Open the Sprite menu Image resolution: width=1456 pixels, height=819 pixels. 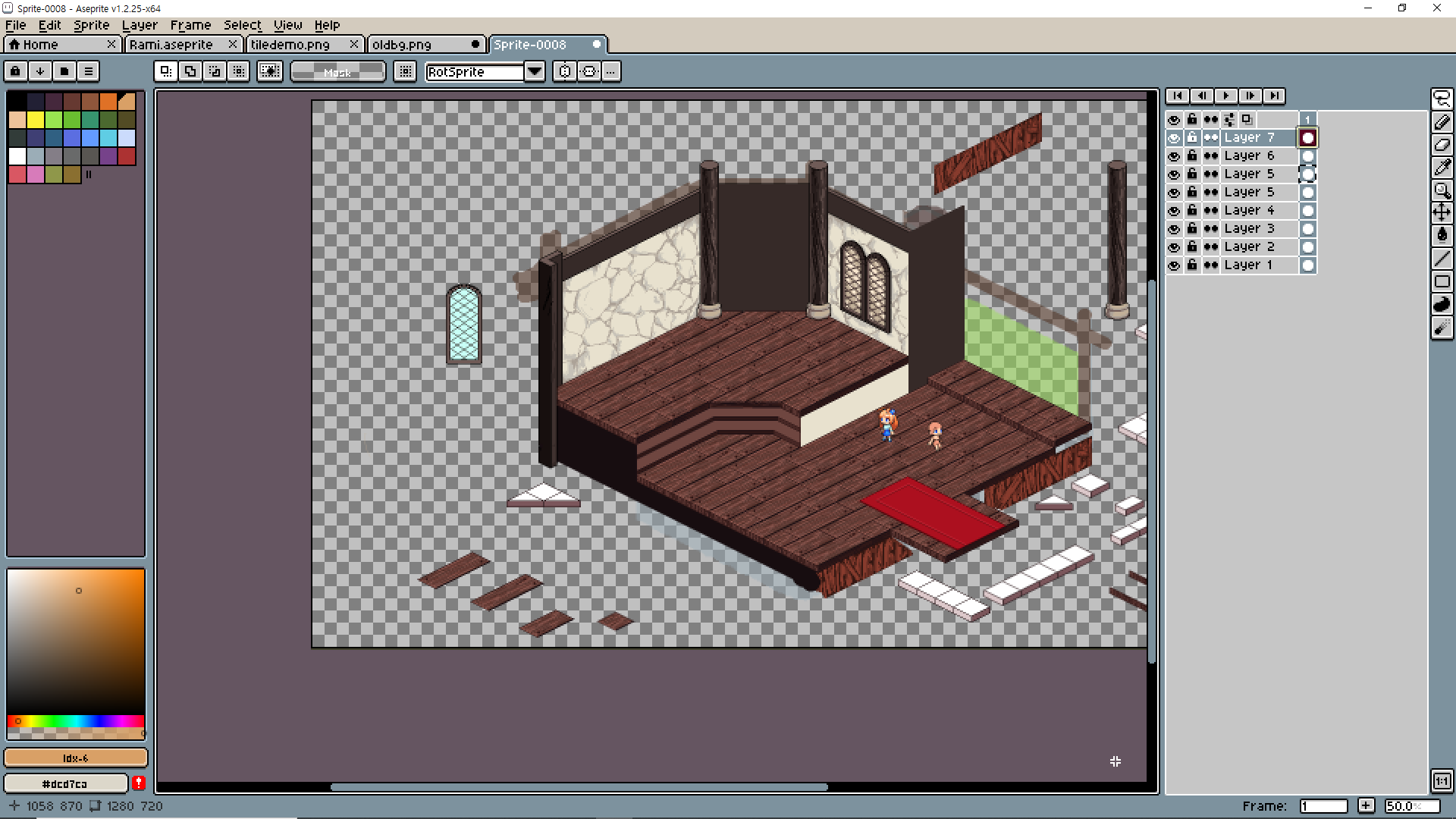tap(91, 25)
